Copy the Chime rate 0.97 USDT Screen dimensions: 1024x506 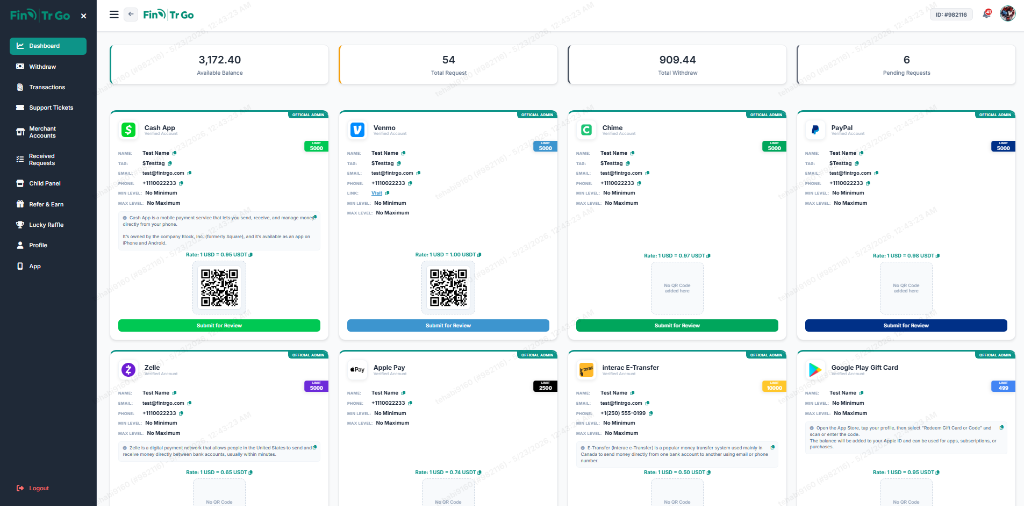coord(709,256)
